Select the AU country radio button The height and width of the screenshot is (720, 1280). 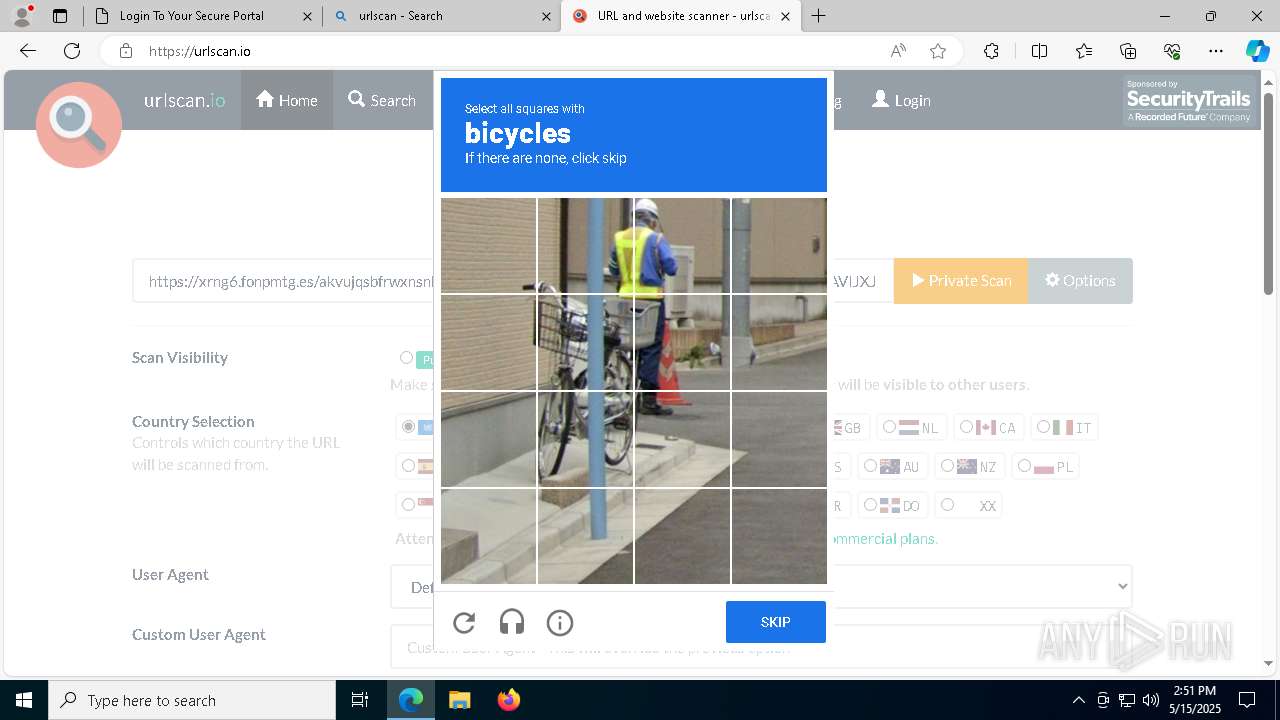(870, 466)
